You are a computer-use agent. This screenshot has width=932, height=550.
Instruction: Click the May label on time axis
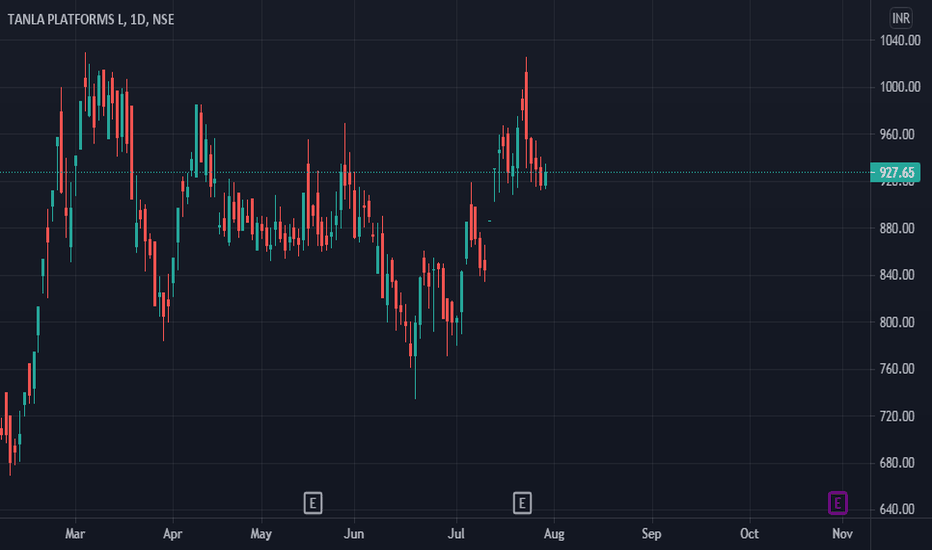(x=261, y=534)
